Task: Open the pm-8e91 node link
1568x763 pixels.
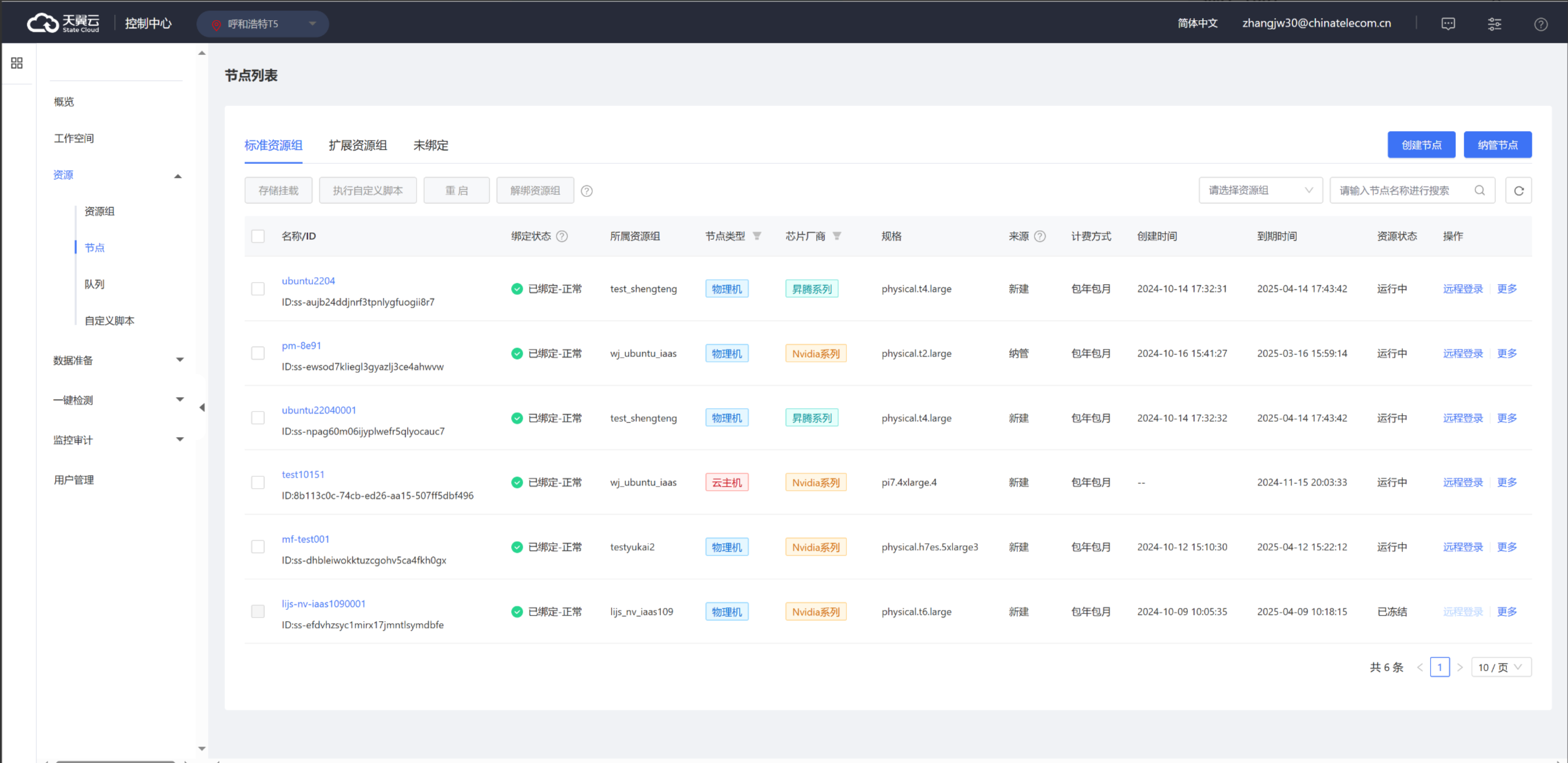Action: pos(301,345)
